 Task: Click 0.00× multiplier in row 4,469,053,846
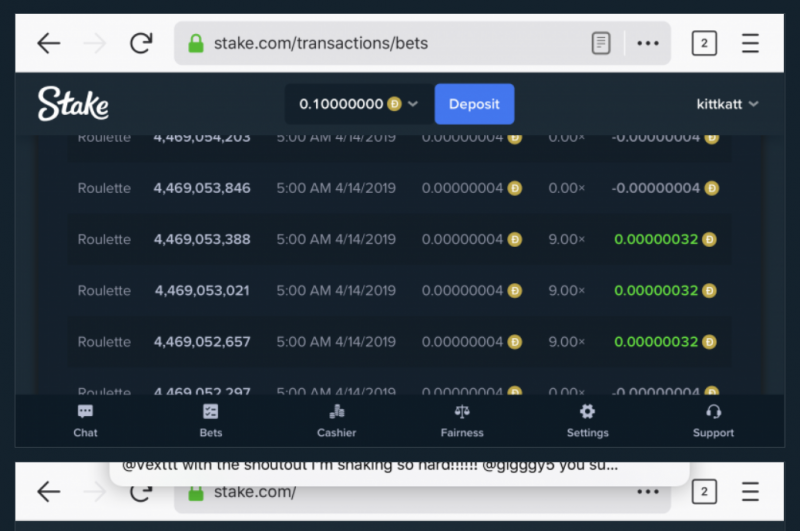click(566, 188)
